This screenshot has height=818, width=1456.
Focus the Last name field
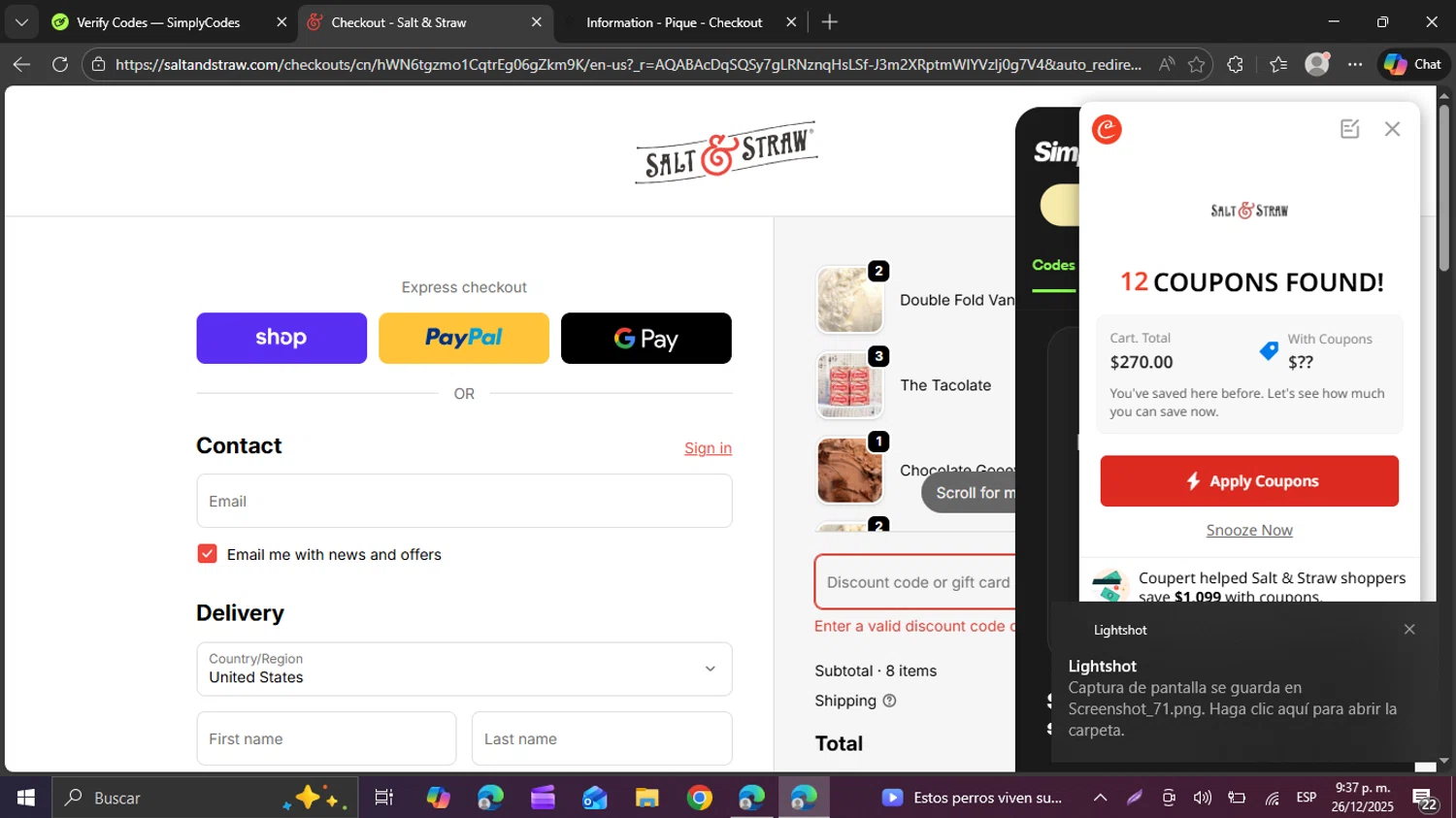[602, 738]
